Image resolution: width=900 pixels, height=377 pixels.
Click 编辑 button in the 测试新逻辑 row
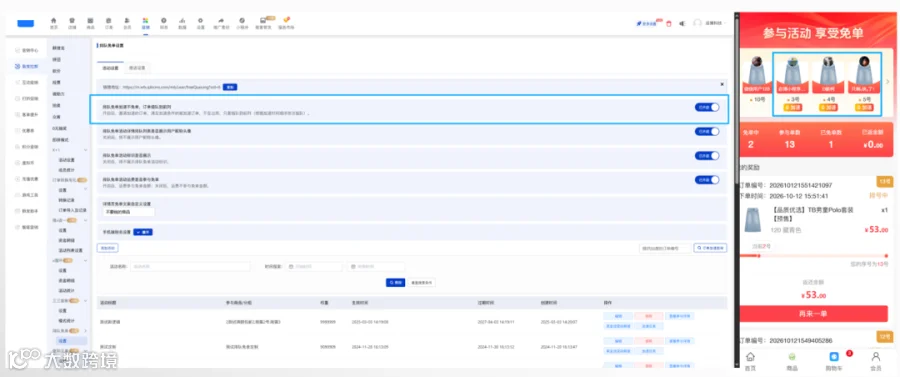coord(618,316)
